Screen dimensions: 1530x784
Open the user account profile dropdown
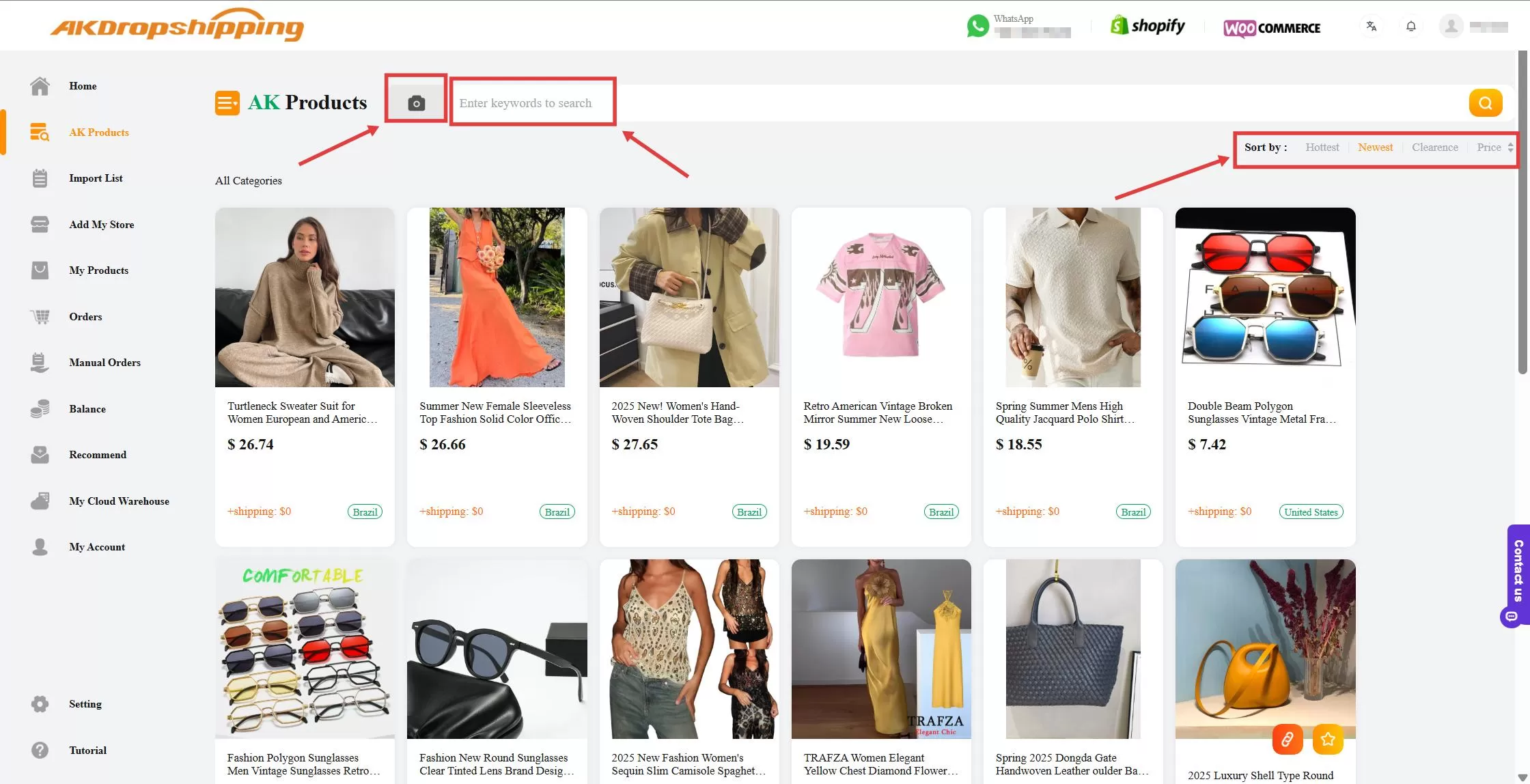[x=1451, y=26]
